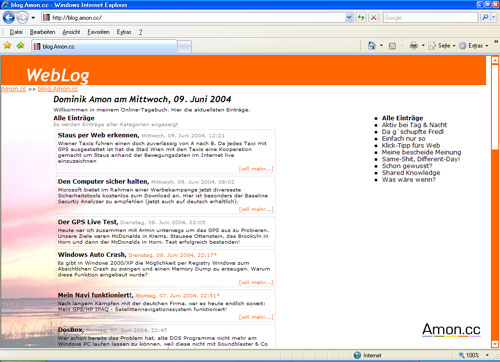Expand the command bar overflow chevron
This screenshot has height=362, width=500.
coord(496,42)
